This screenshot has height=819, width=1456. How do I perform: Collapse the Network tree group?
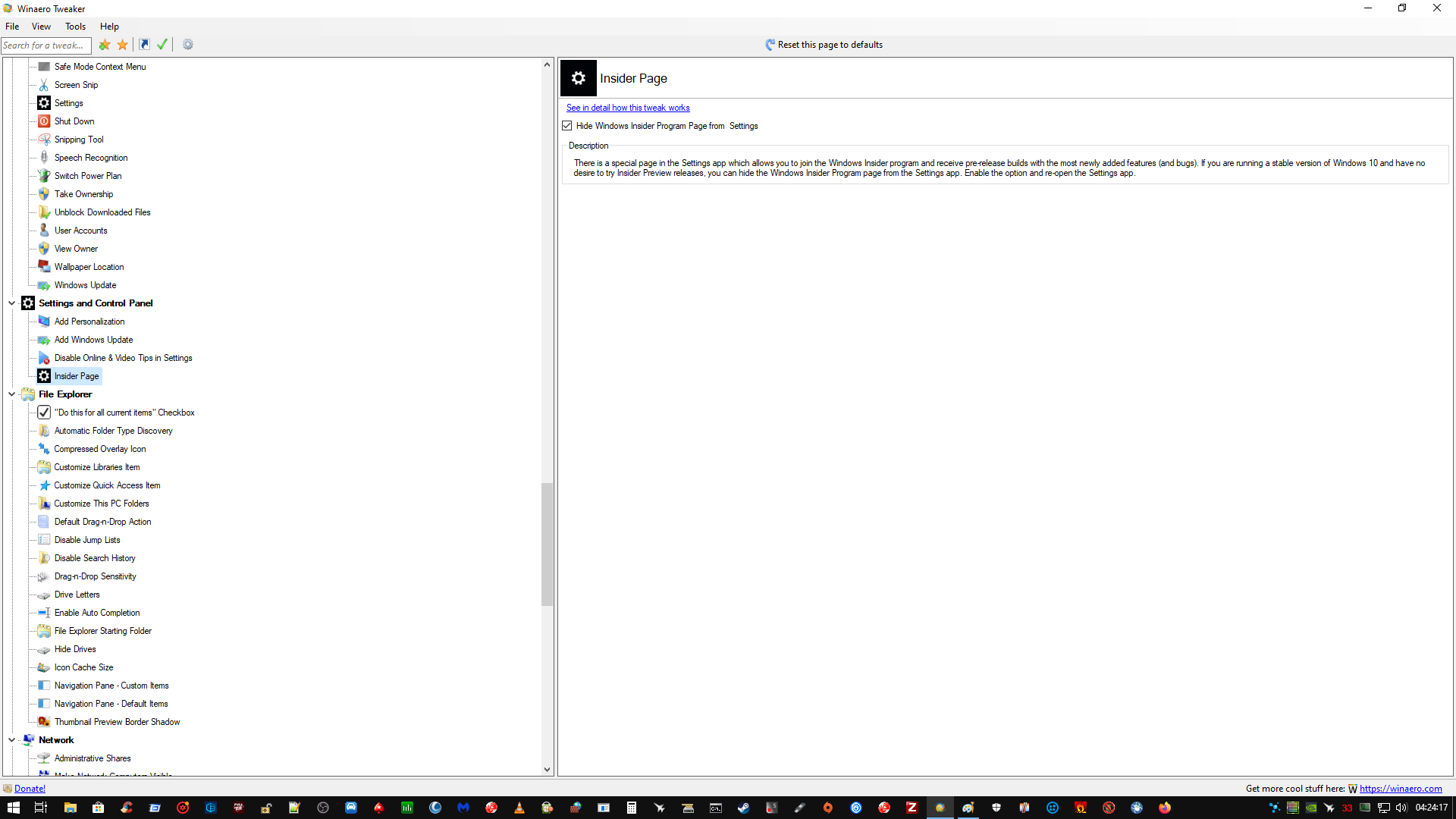pos(11,740)
